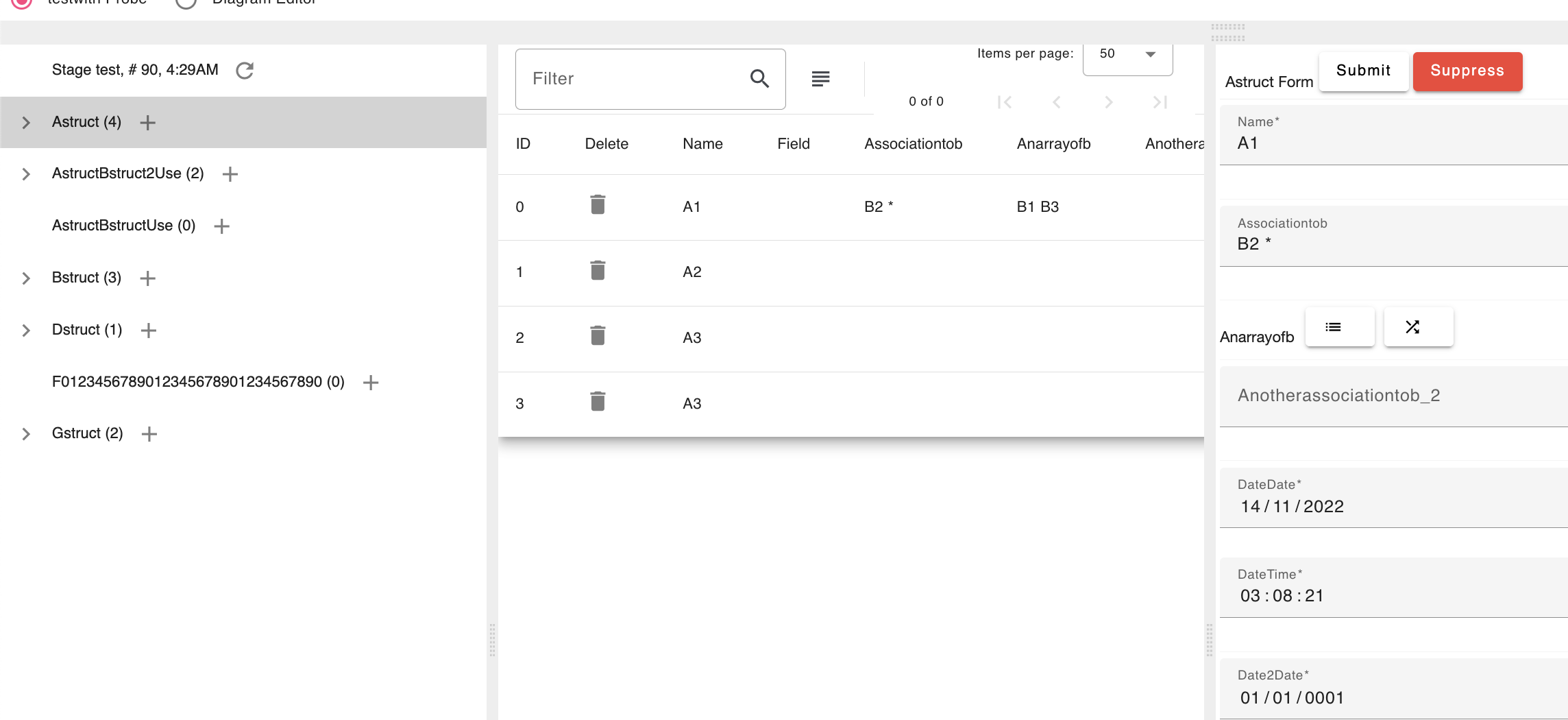The width and height of the screenshot is (1568, 720).
Task: Select F01234567890... (0) tree item
Action: (198, 382)
